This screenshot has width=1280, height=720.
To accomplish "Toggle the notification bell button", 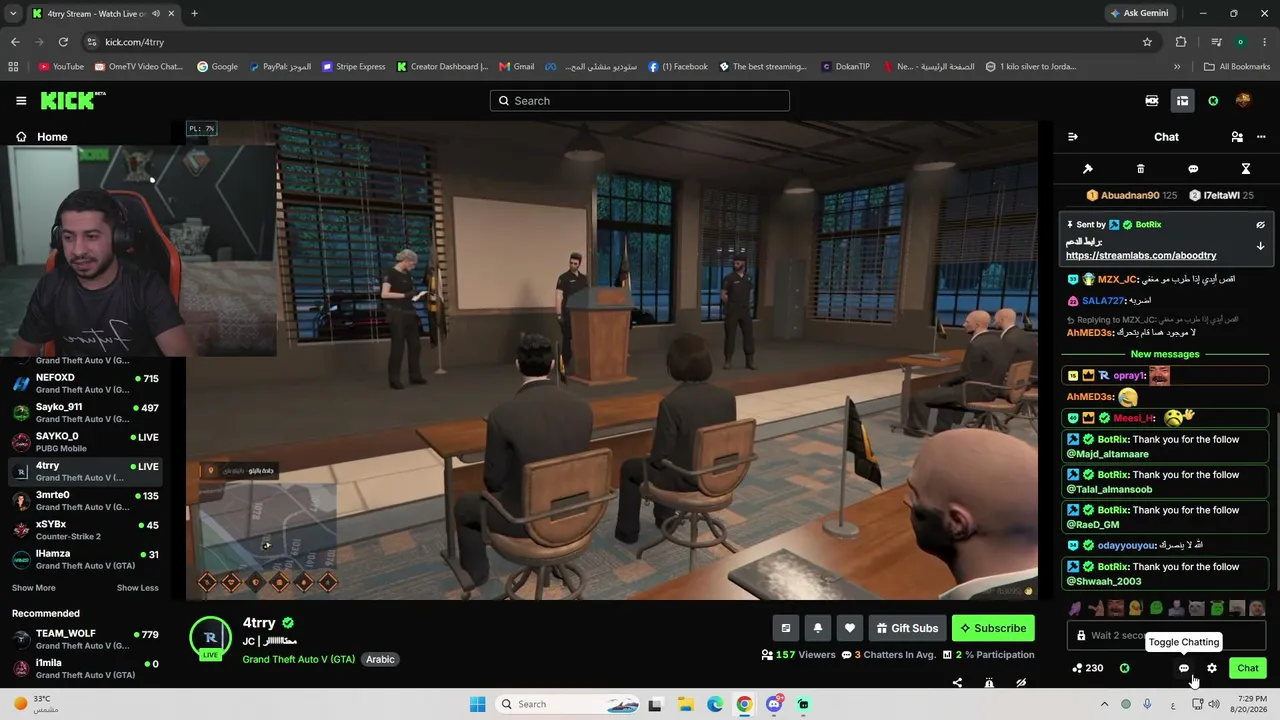I will (818, 628).
